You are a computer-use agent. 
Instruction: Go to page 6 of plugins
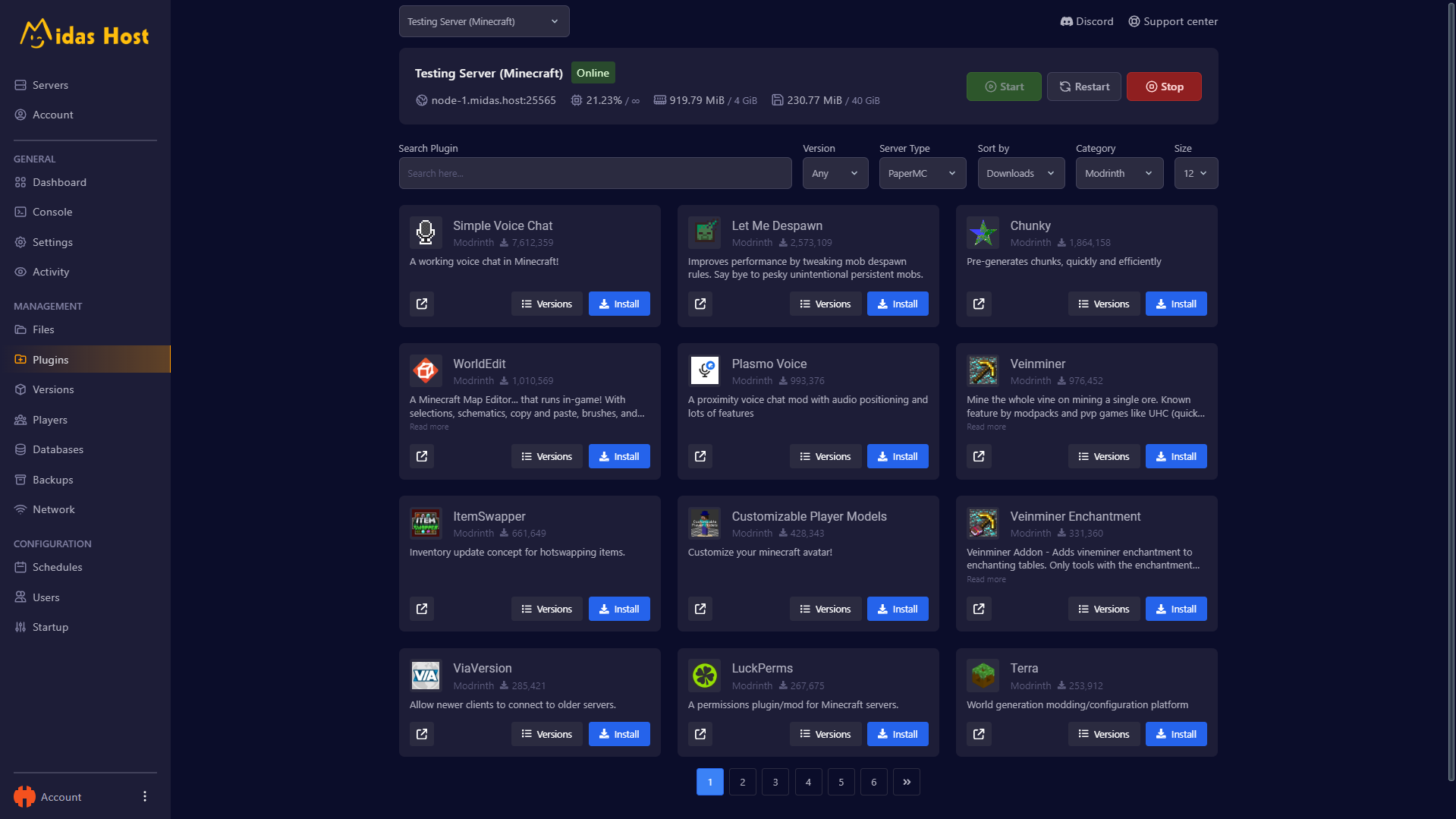[x=874, y=782]
